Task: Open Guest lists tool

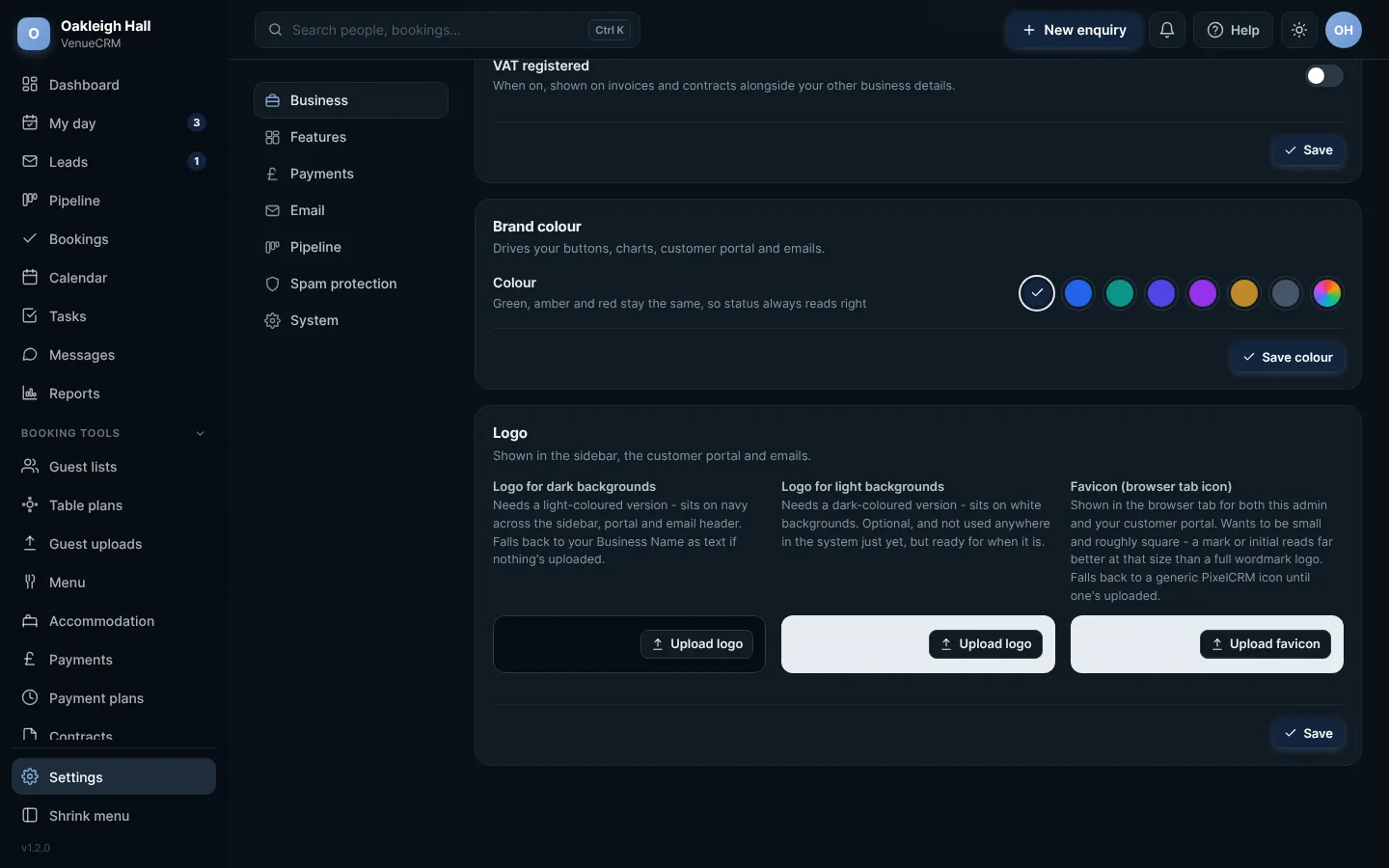Action: 114,467
